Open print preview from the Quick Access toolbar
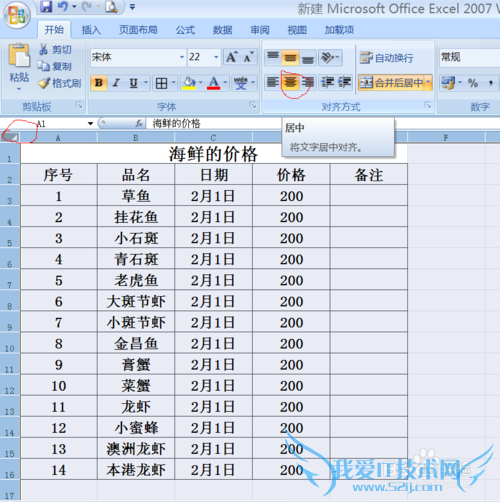The image size is (500, 502). point(111,7)
